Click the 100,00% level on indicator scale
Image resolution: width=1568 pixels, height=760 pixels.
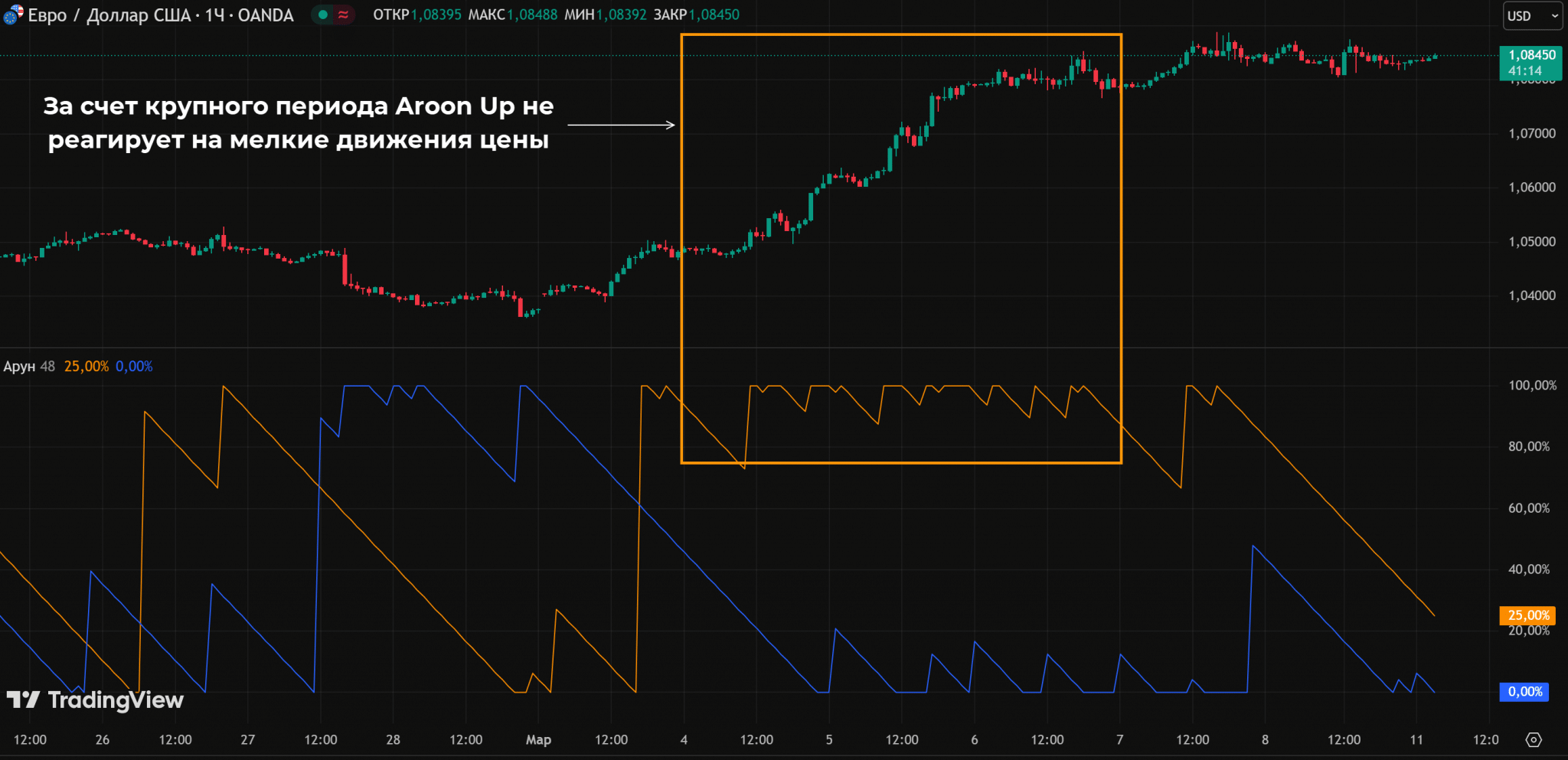1532,386
